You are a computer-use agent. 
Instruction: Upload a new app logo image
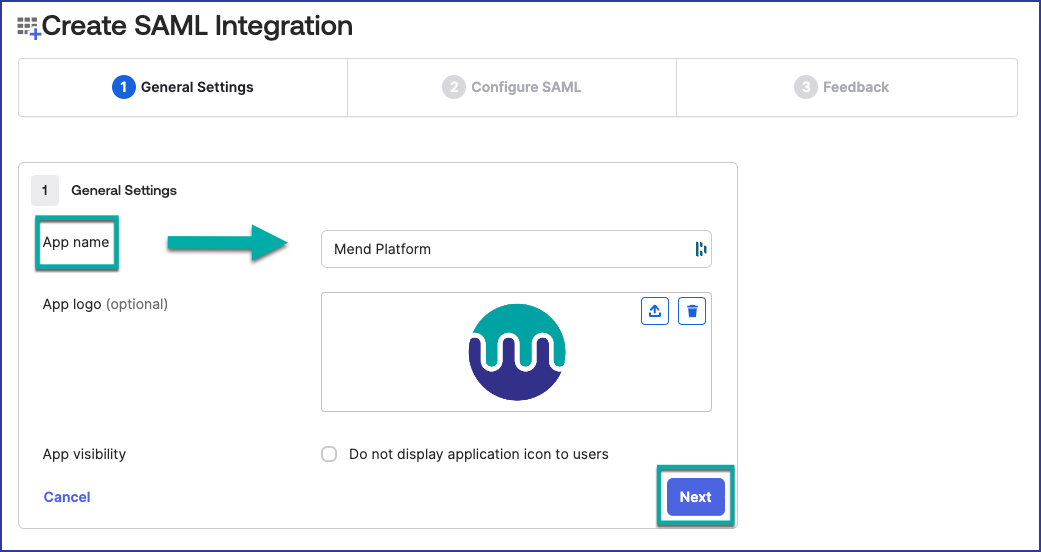click(654, 311)
